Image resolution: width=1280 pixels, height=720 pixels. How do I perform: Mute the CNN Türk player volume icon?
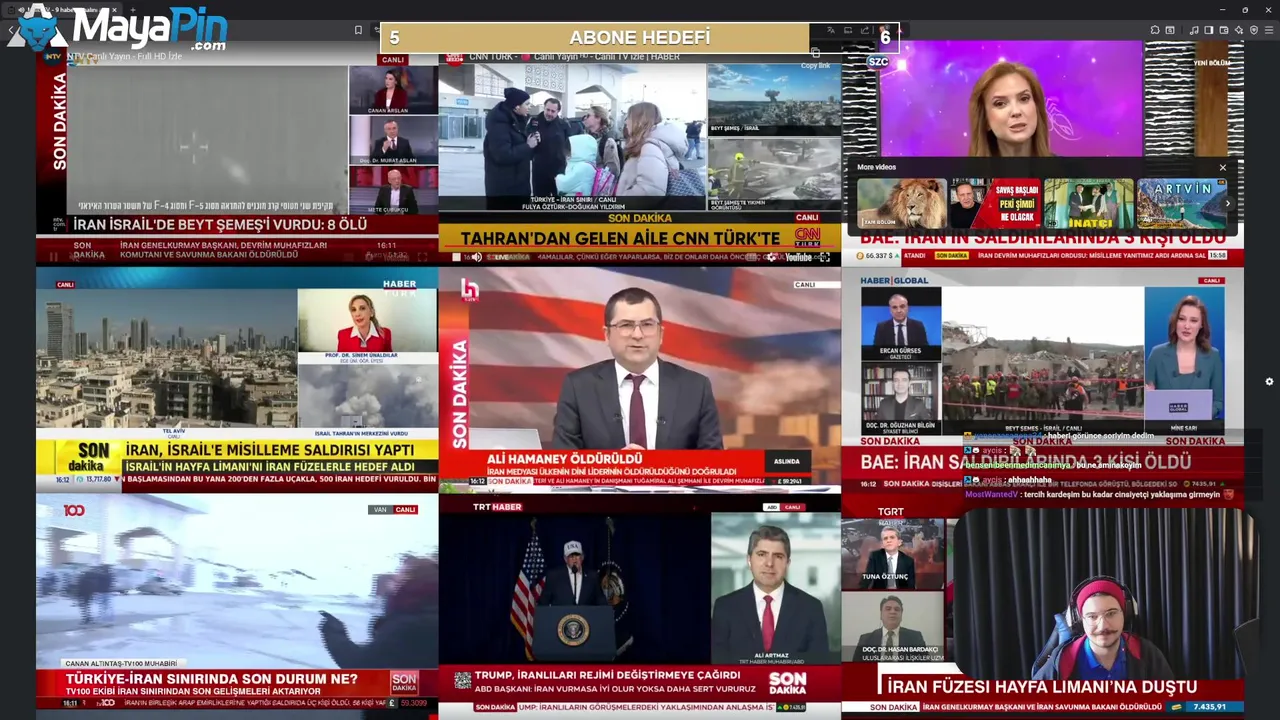point(476,257)
